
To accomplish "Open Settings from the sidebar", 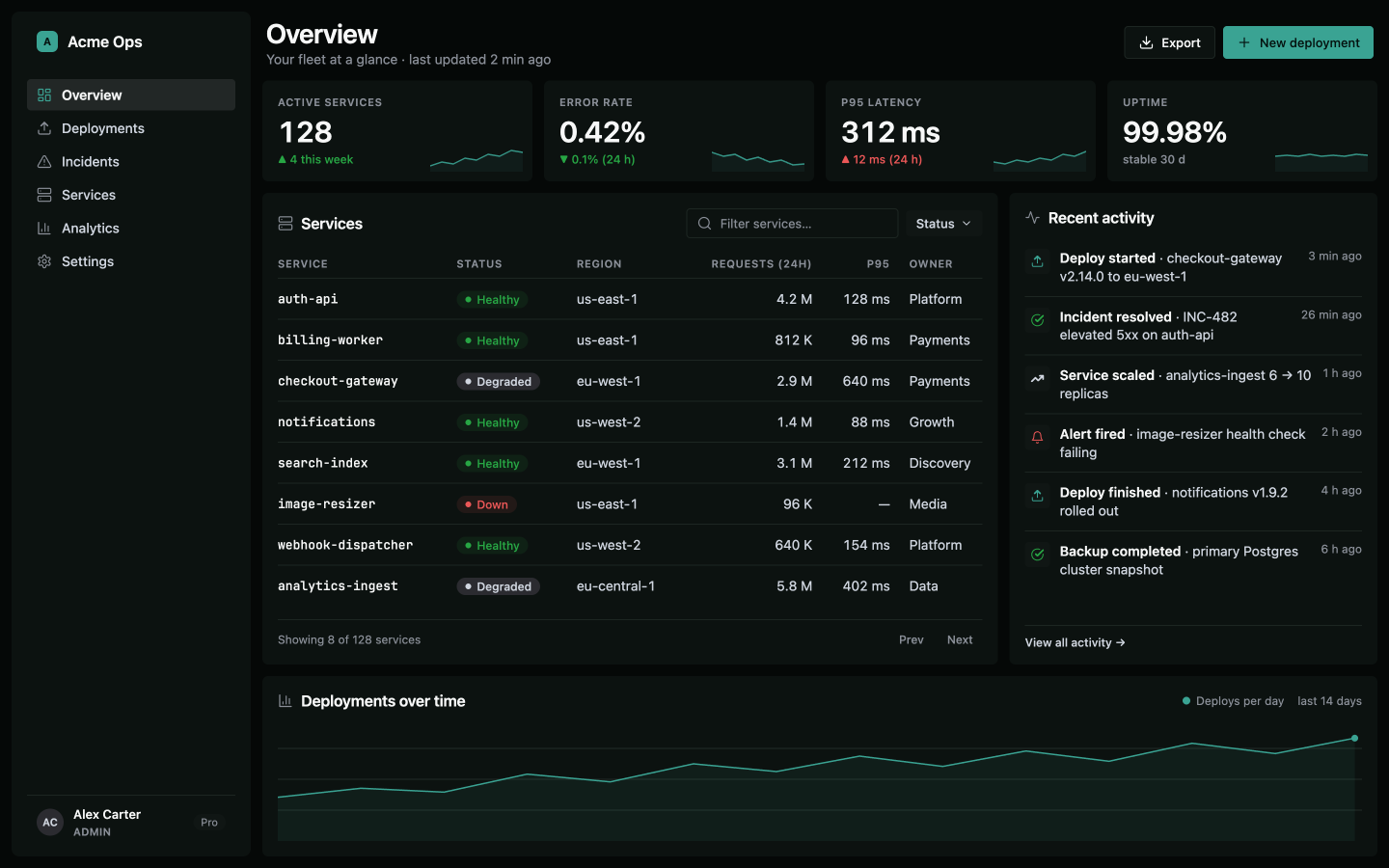I will [131, 261].
